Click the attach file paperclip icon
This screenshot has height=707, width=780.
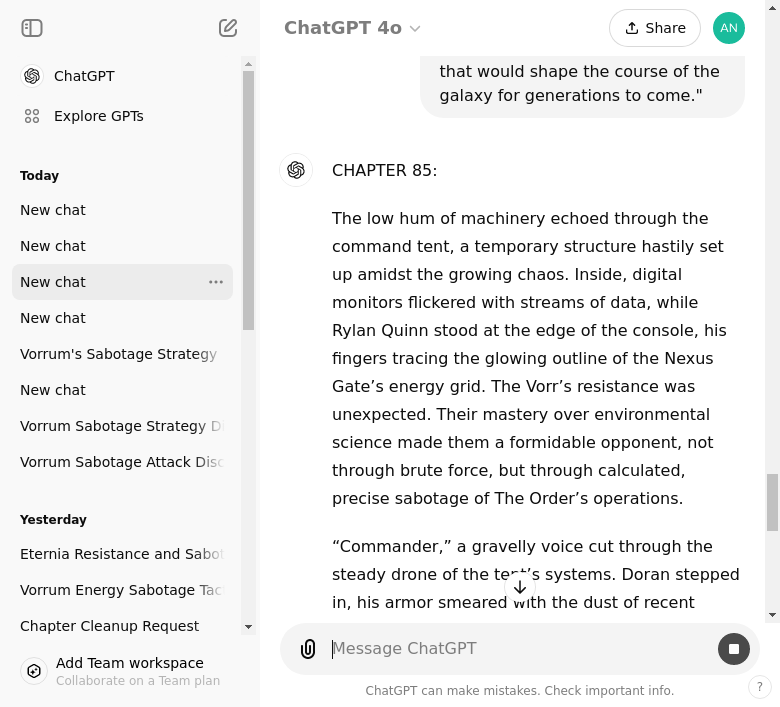tap(308, 649)
